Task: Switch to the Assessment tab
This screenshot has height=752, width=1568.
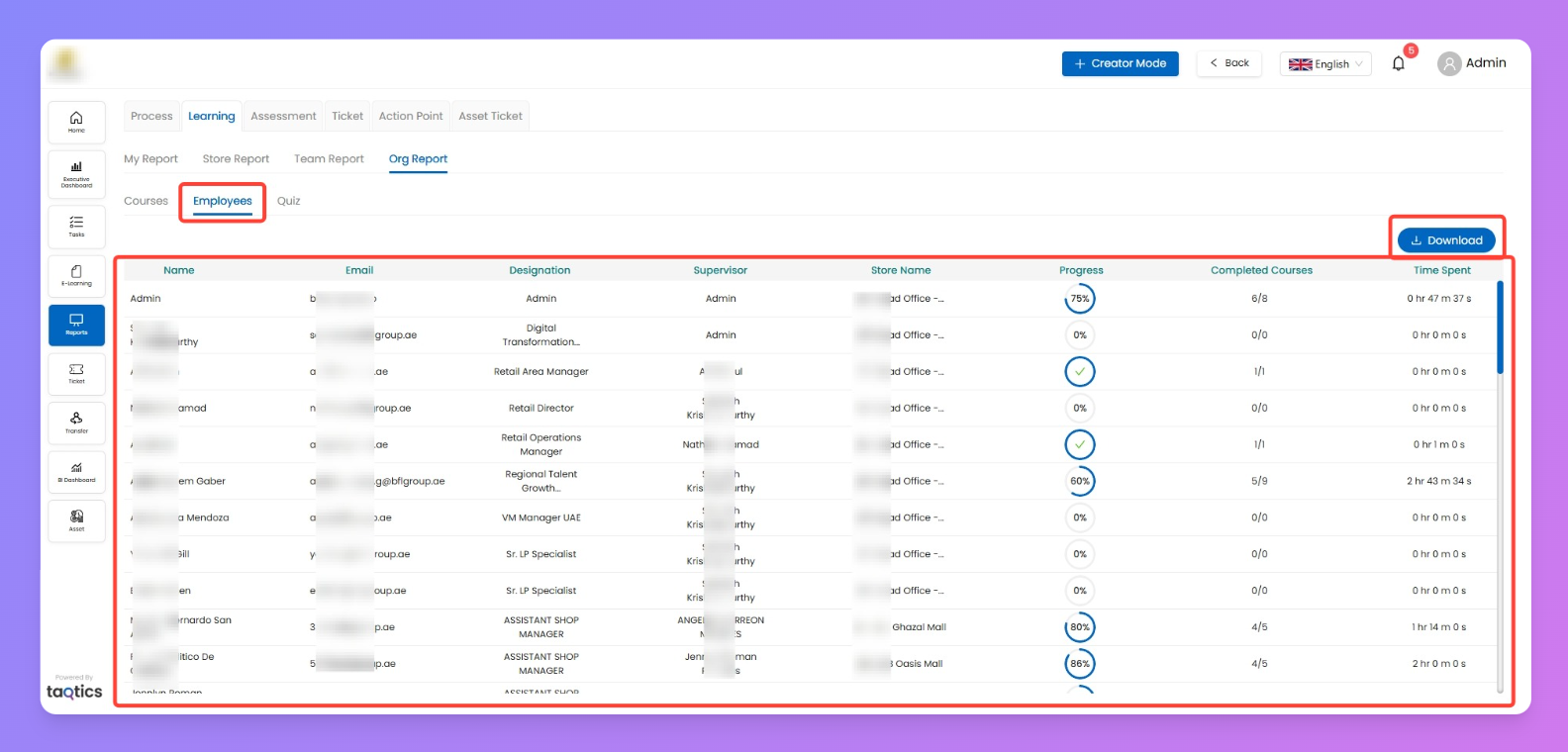Action: pyautogui.click(x=283, y=117)
